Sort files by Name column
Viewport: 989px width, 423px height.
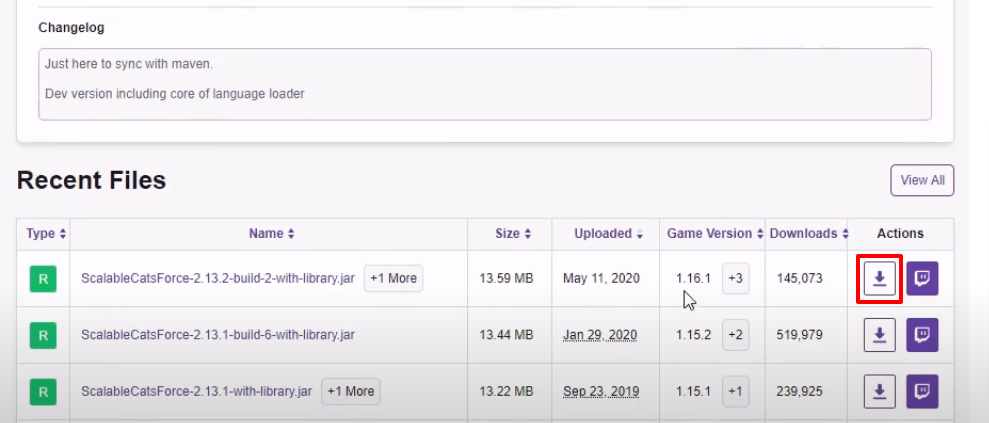[x=271, y=234]
